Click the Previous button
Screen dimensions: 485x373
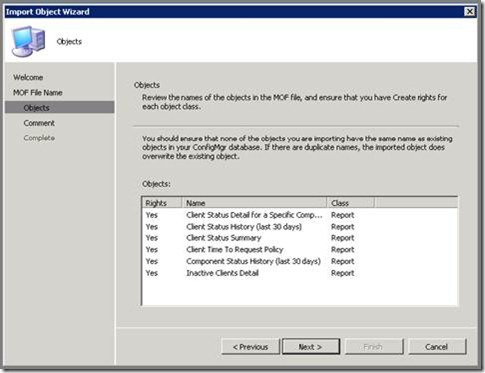coord(250,347)
